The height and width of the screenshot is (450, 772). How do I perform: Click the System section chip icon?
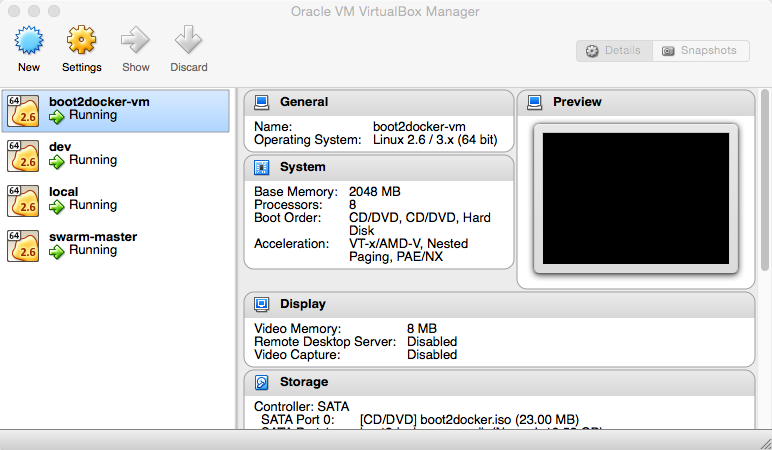[262, 167]
